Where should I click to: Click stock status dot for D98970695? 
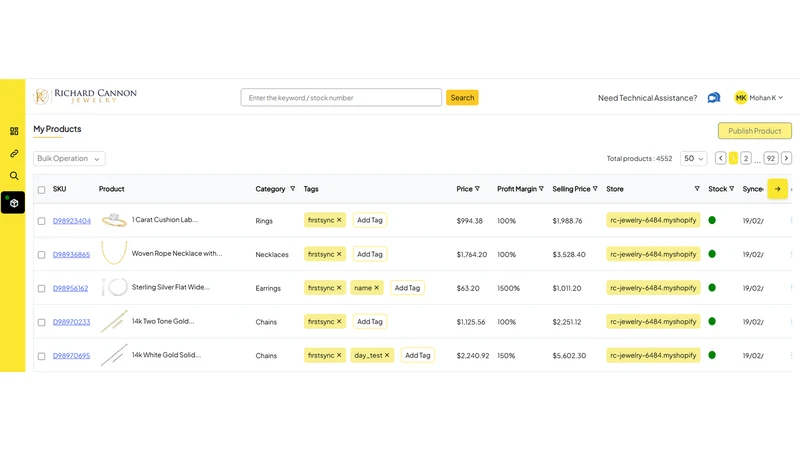(712, 355)
